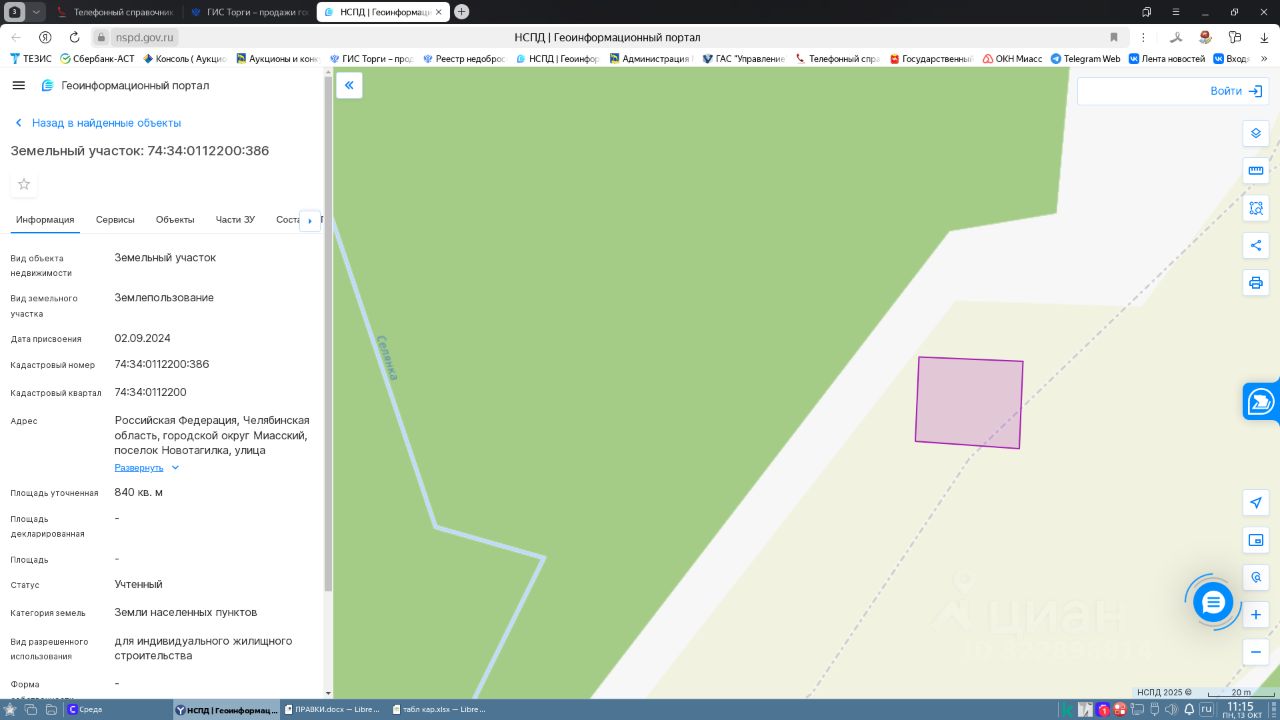
Task: Open the star application launcher in the taskbar
Action: point(10,710)
